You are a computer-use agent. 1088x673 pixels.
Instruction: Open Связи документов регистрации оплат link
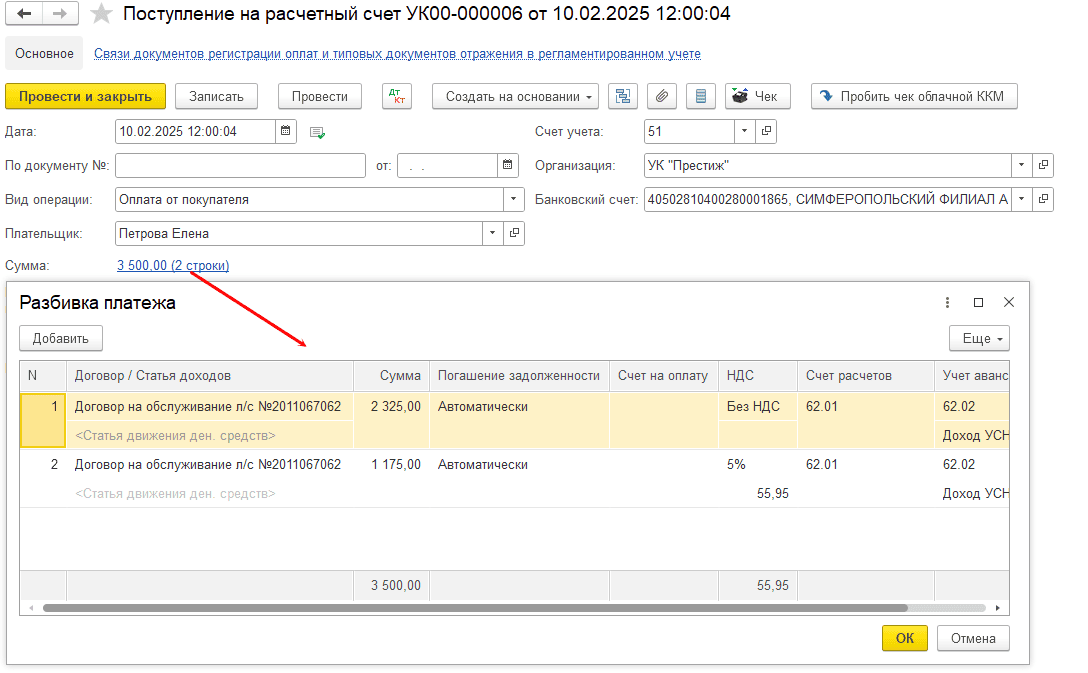point(397,54)
